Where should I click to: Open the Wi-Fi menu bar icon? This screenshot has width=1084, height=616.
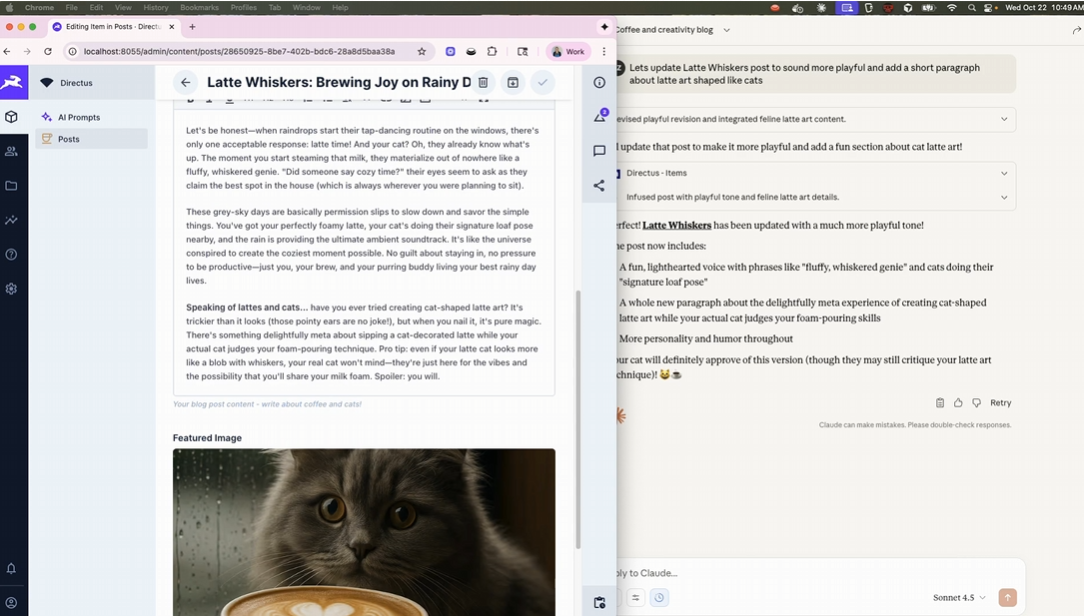pos(952,8)
